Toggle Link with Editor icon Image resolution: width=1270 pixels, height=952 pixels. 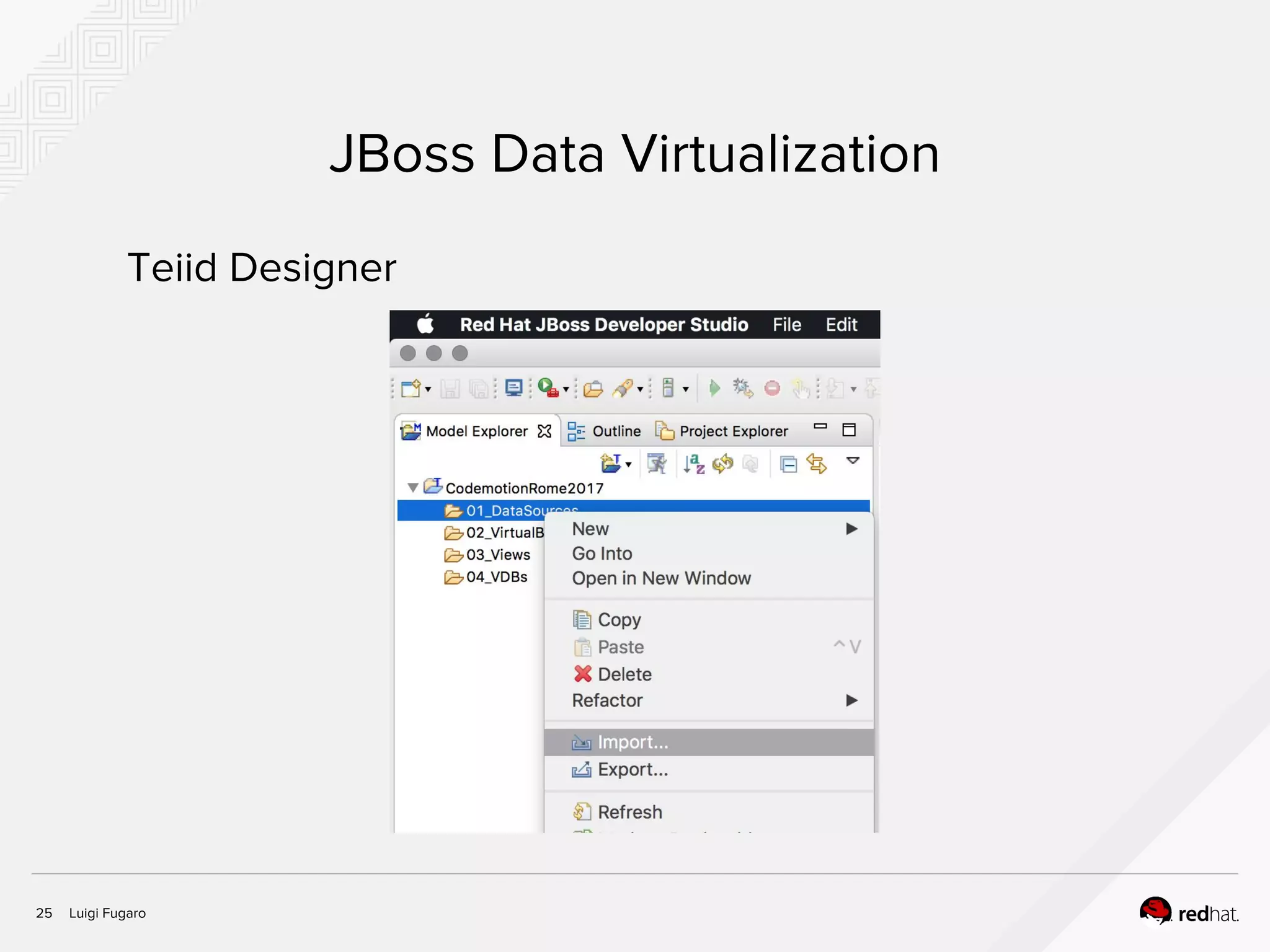pyautogui.click(x=816, y=464)
